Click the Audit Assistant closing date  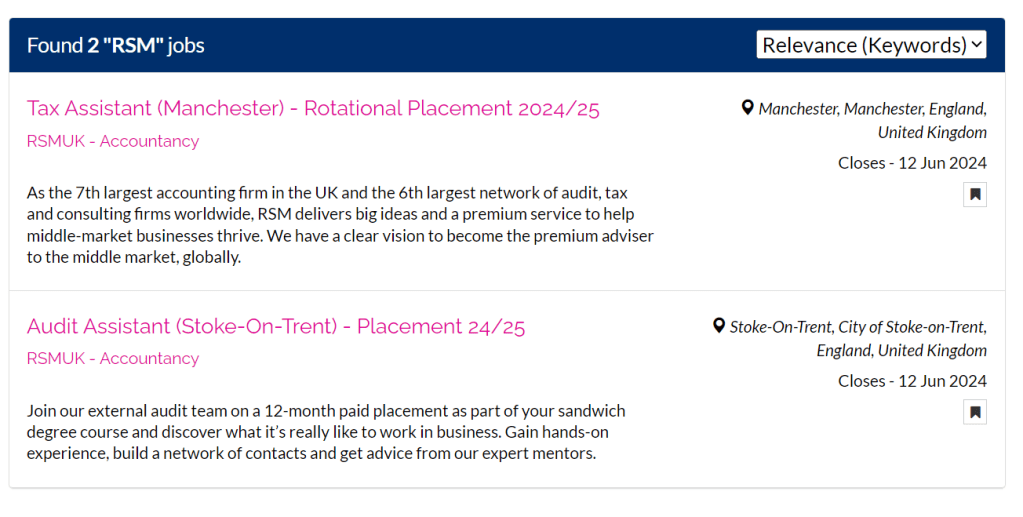tap(912, 381)
